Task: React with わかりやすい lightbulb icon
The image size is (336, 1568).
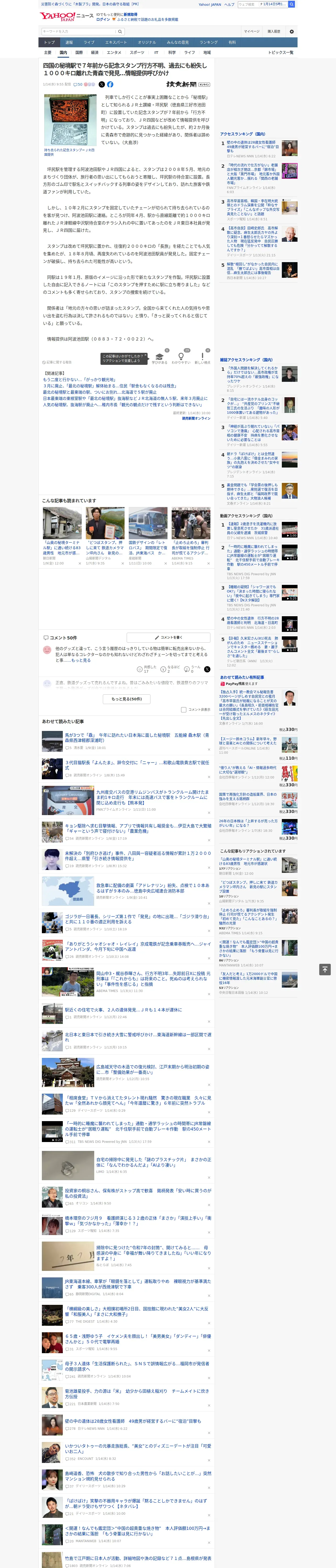Action: tap(181, 357)
